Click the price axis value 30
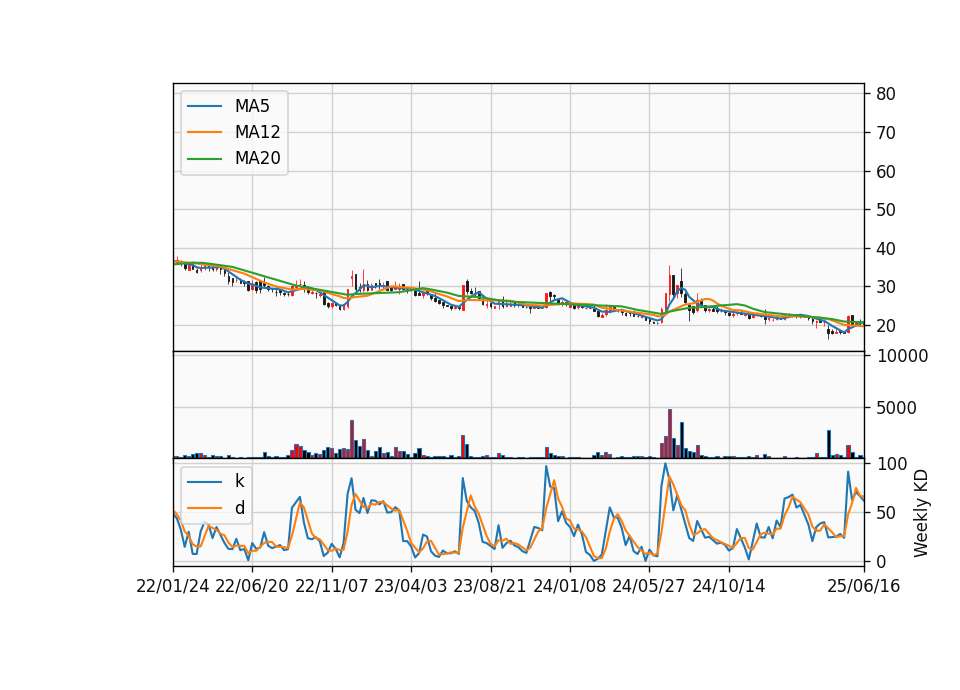The image size is (960, 690). [886, 287]
